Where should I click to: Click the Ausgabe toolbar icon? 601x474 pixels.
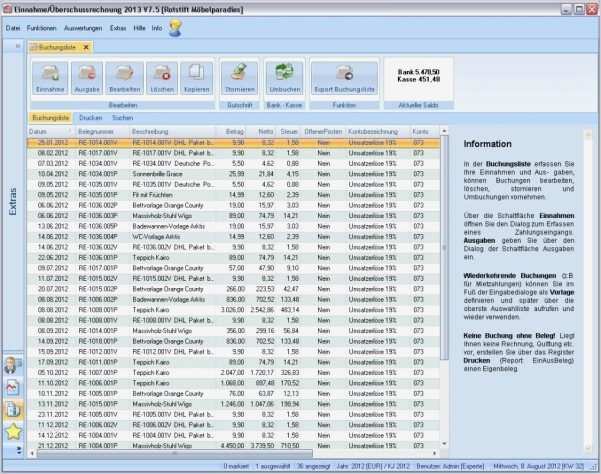point(87,76)
